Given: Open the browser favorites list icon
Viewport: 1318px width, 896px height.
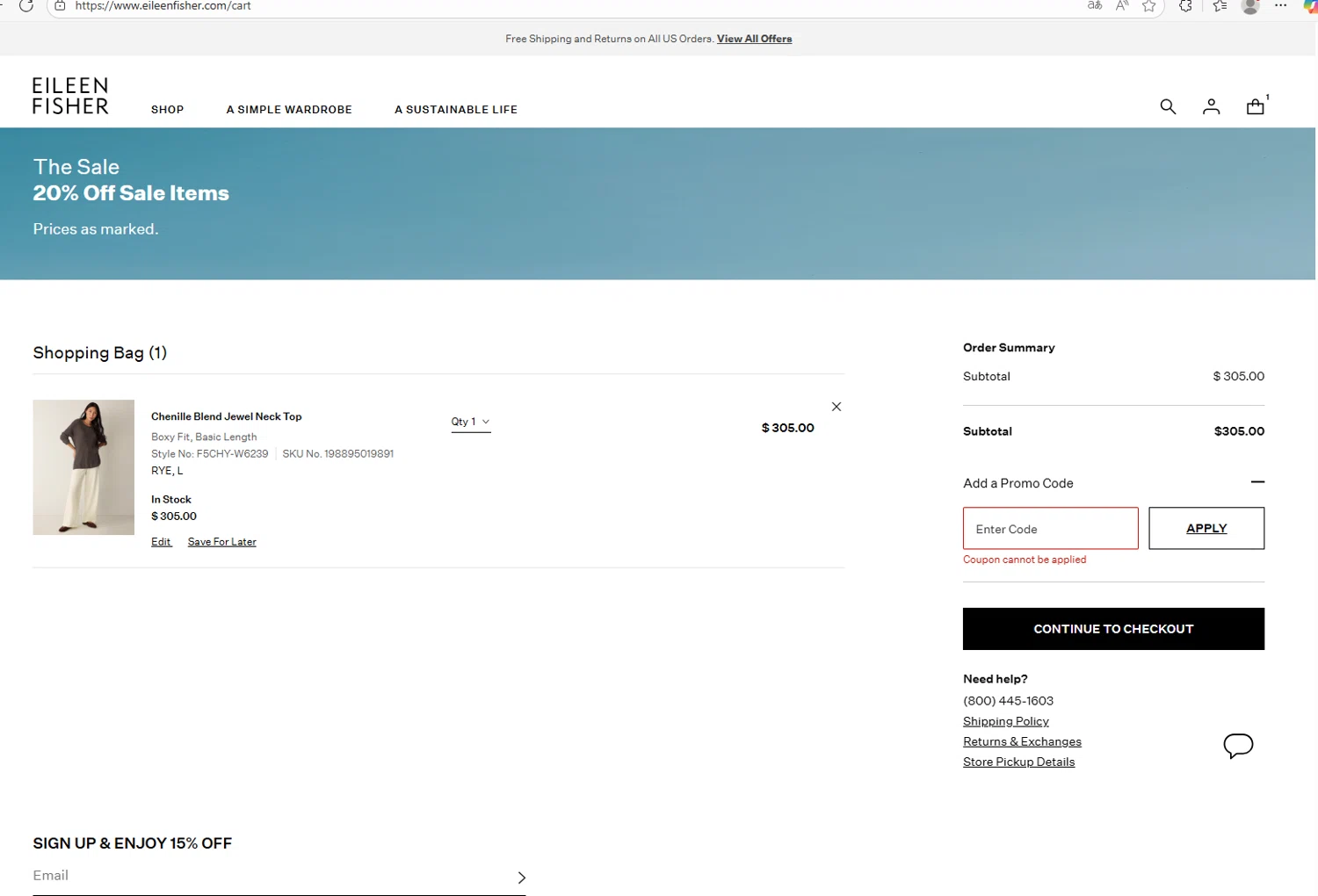Looking at the screenshot, I should [x=1220, y=6].
